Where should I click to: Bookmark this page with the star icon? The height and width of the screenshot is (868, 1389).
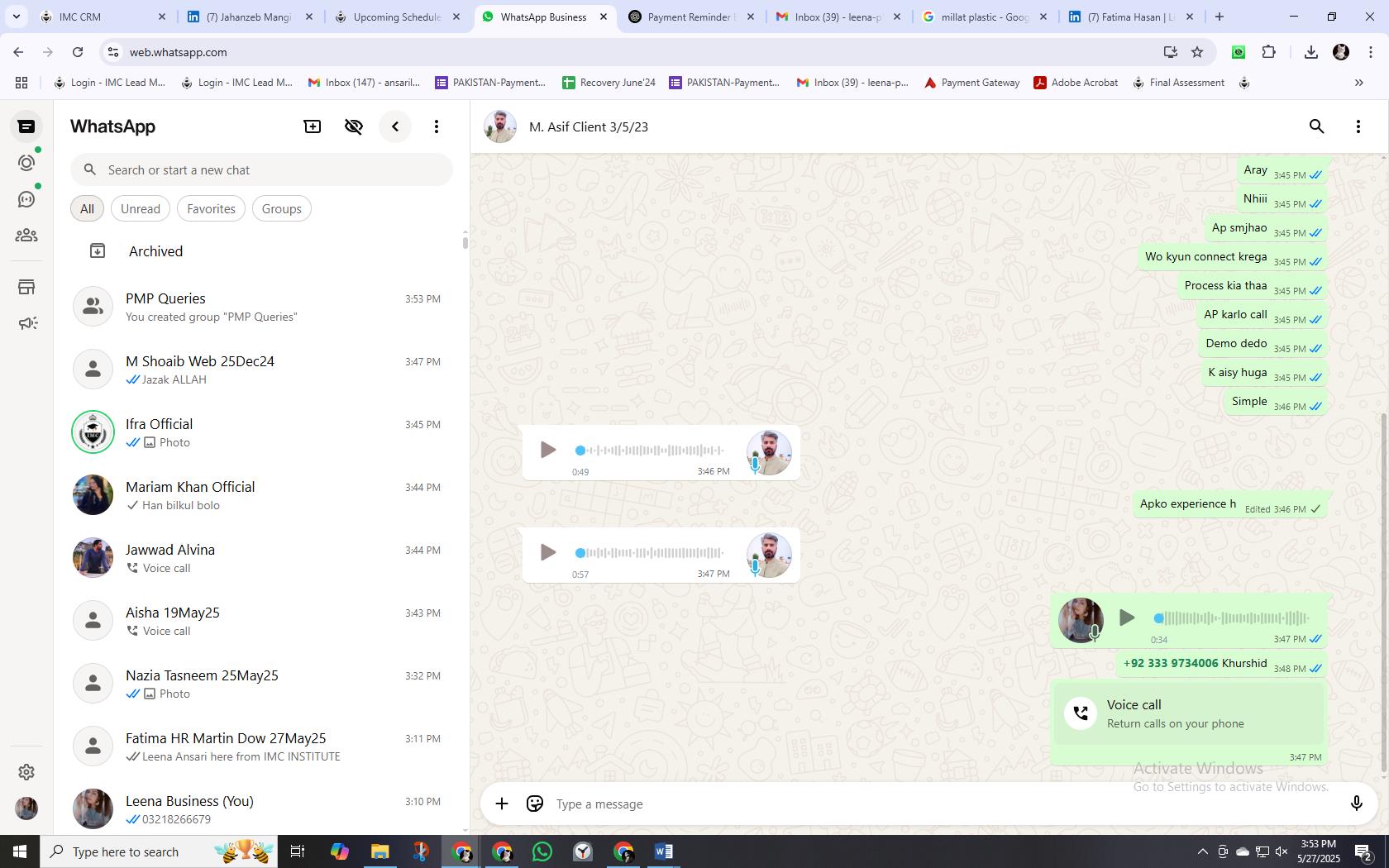(x=1197, y=52)
